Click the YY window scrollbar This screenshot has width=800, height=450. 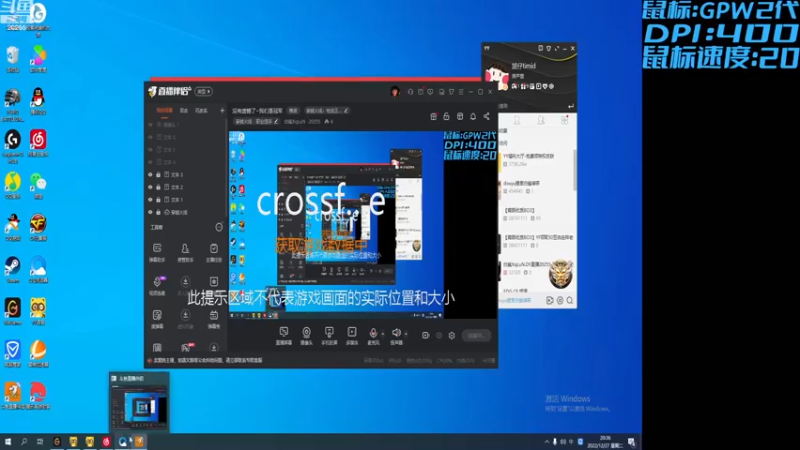point(575,171)
